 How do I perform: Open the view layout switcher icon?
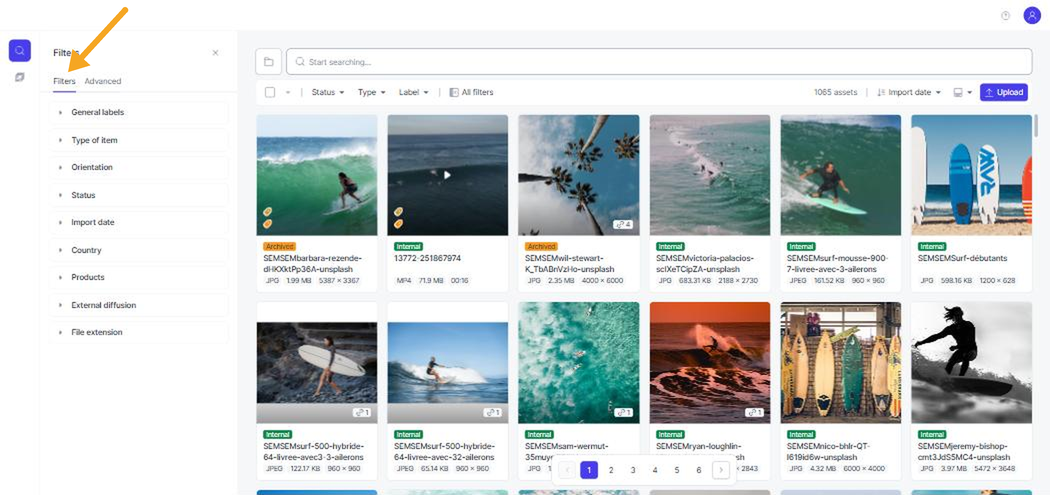coord(962,92)
